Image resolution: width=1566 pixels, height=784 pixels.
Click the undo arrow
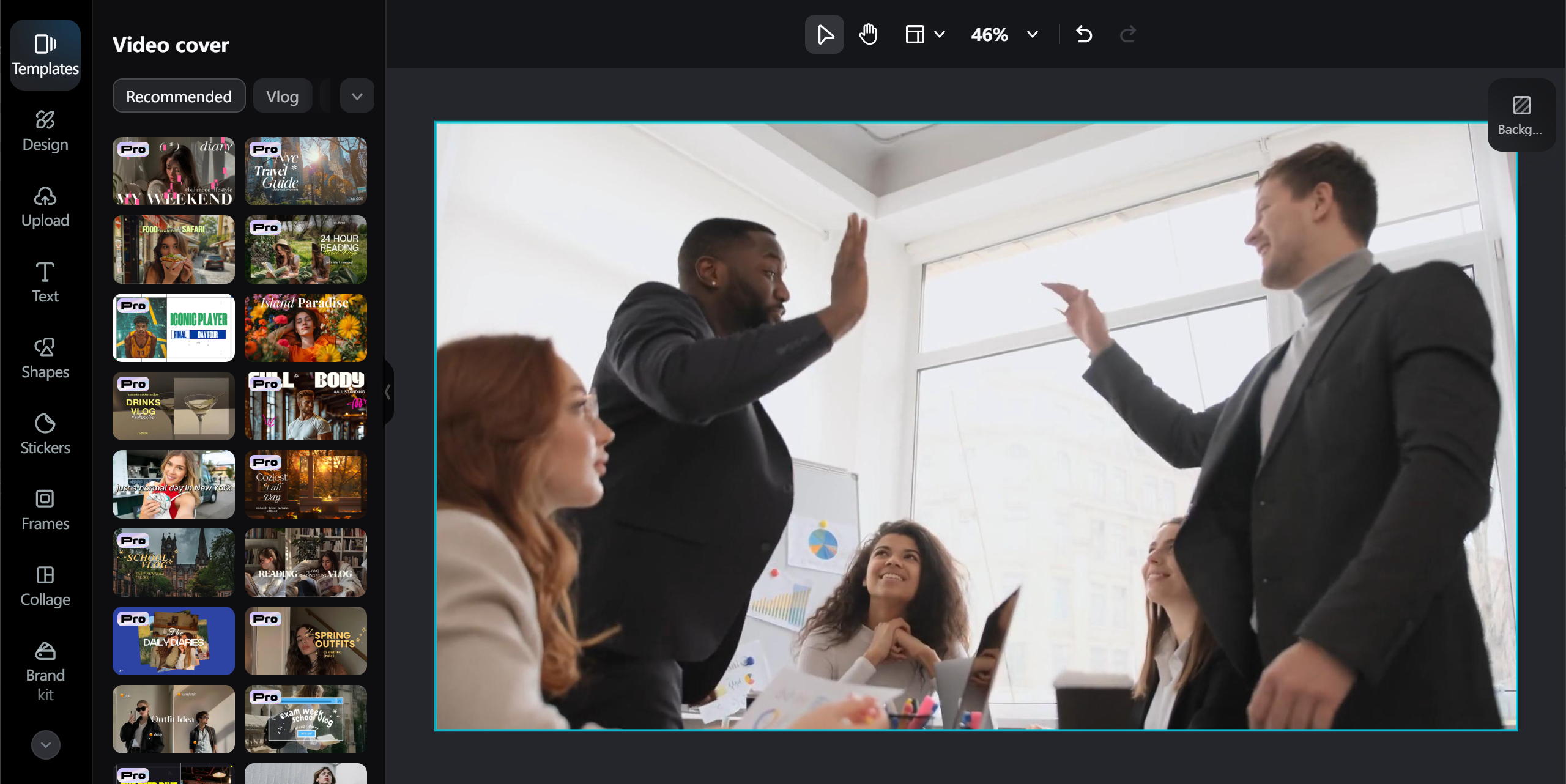1083,34
